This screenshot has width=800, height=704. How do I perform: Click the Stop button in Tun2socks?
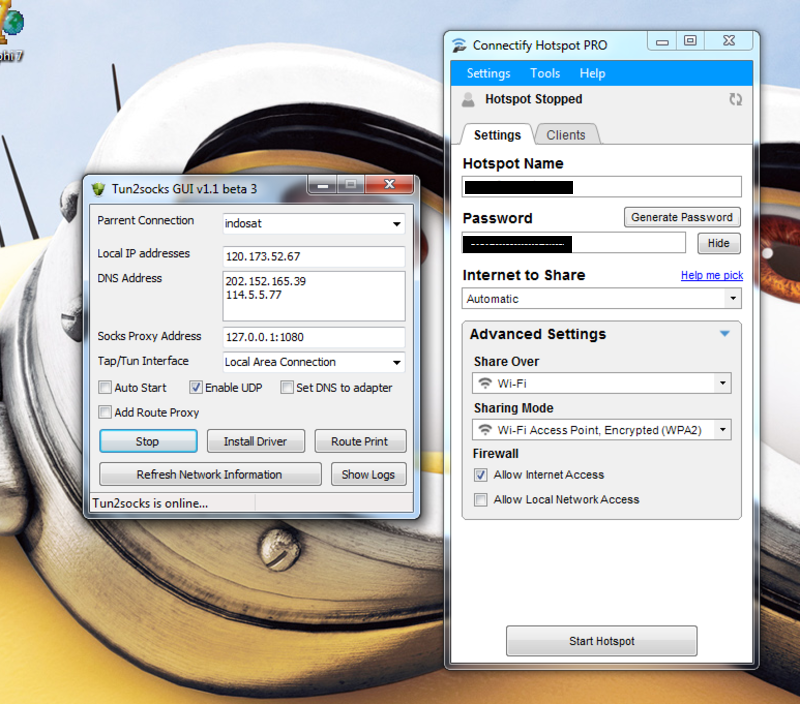coord(148,441)
